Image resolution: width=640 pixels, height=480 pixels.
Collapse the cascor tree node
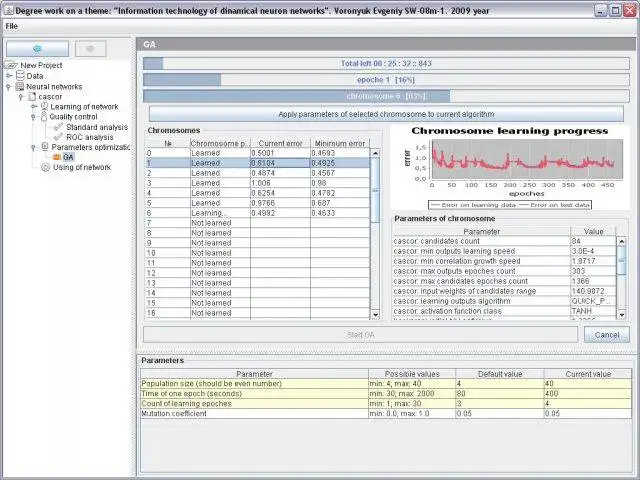click(x=21, y=97)
